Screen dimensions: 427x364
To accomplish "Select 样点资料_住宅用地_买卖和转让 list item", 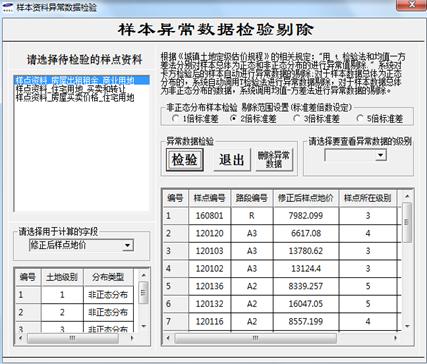I will (x=82, y=89).
